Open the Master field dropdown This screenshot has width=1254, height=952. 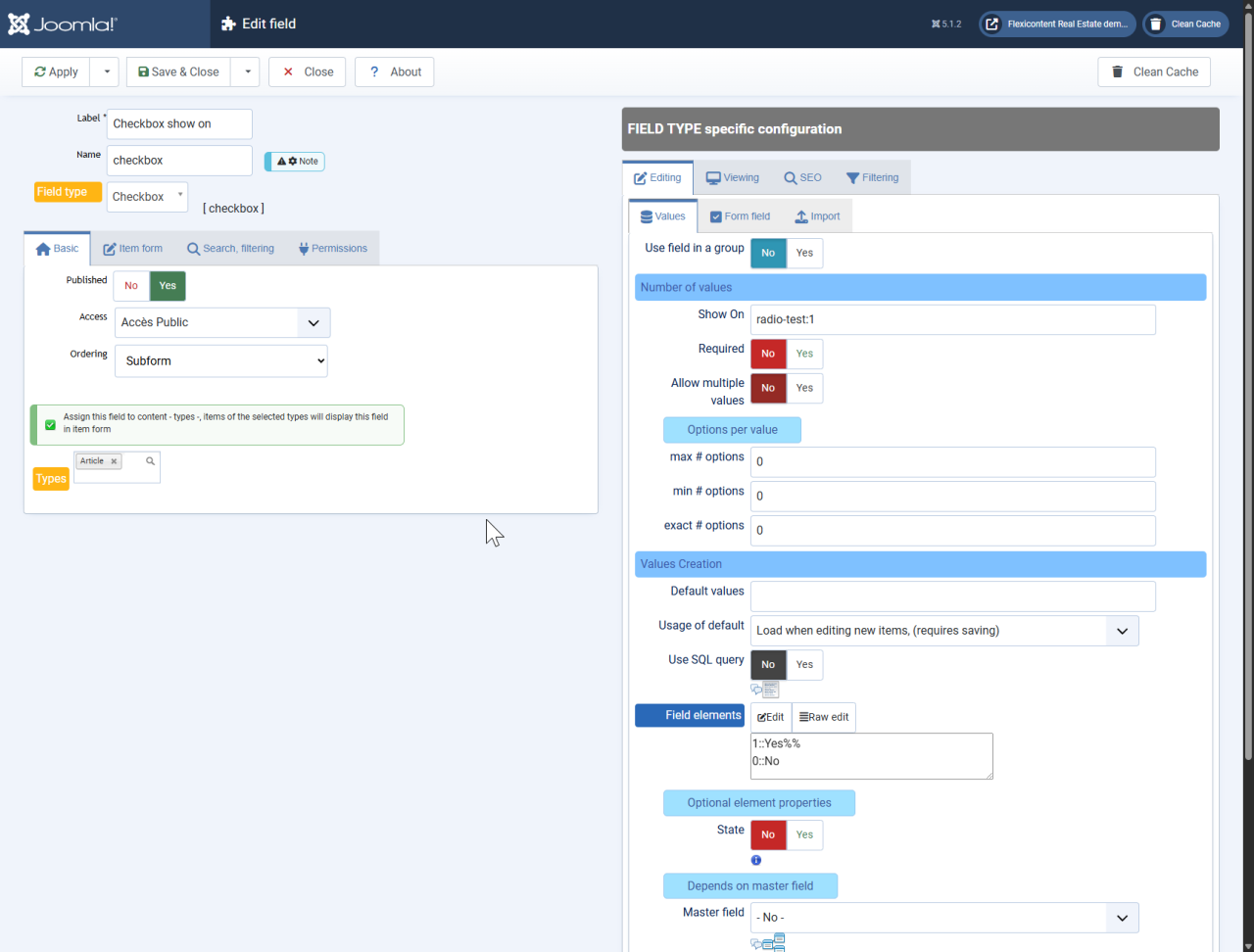click(944, 918)
